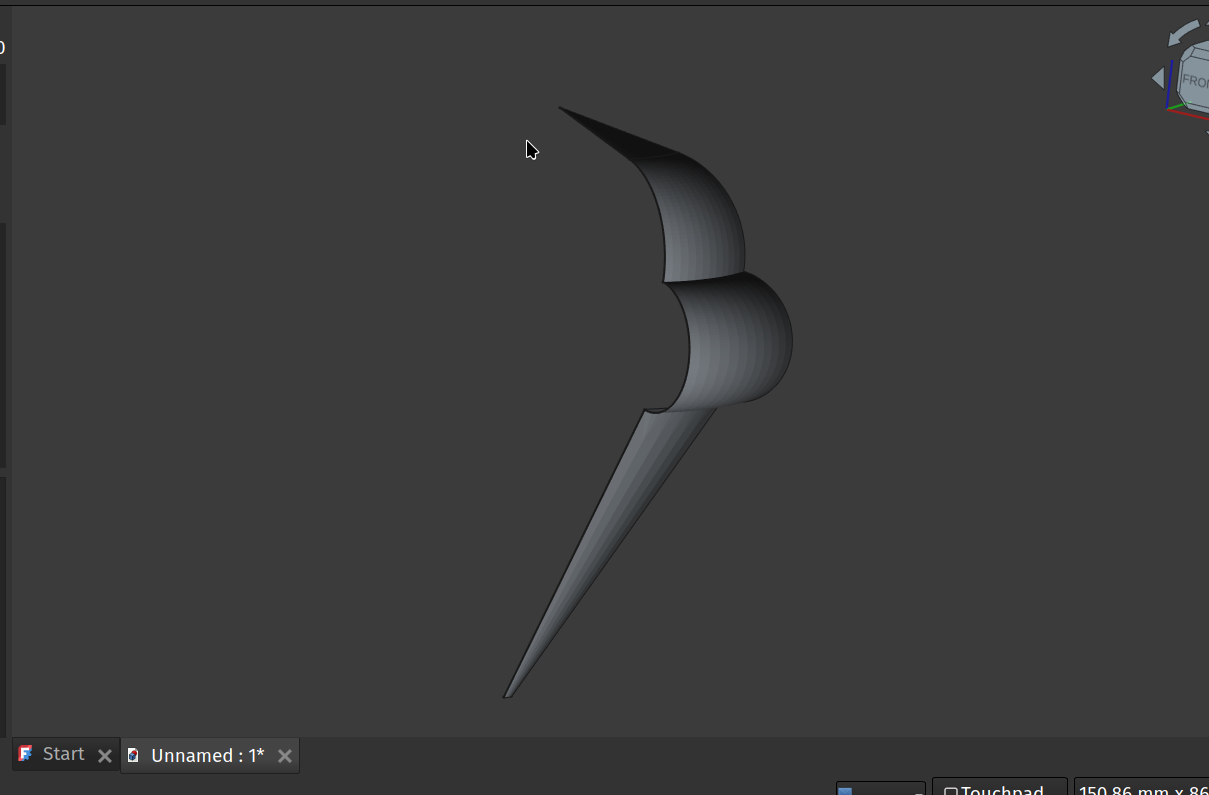Close the Start tab
The height and width of the screenshot is (795, 1209).
click(105, 756)
